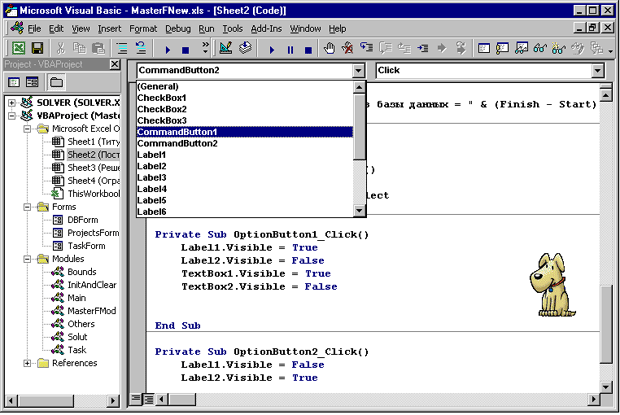
Task: Open the Locals Window from toolbar
Action: click(x=484, y=48)
